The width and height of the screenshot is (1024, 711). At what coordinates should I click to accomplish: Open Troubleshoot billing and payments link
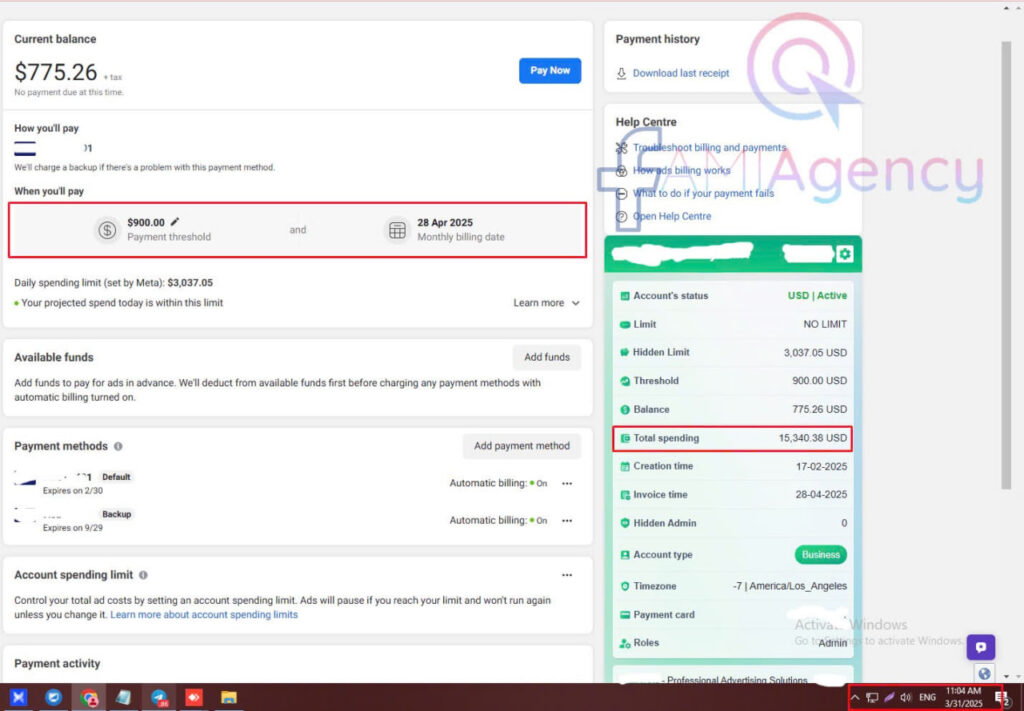click(x=709, y=148)
